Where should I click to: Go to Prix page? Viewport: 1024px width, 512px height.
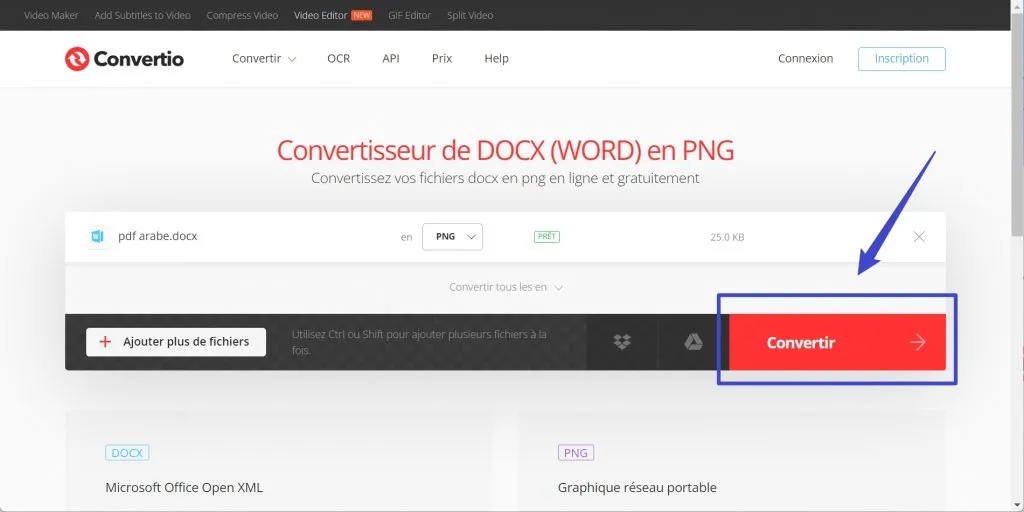tap(441, 59)
